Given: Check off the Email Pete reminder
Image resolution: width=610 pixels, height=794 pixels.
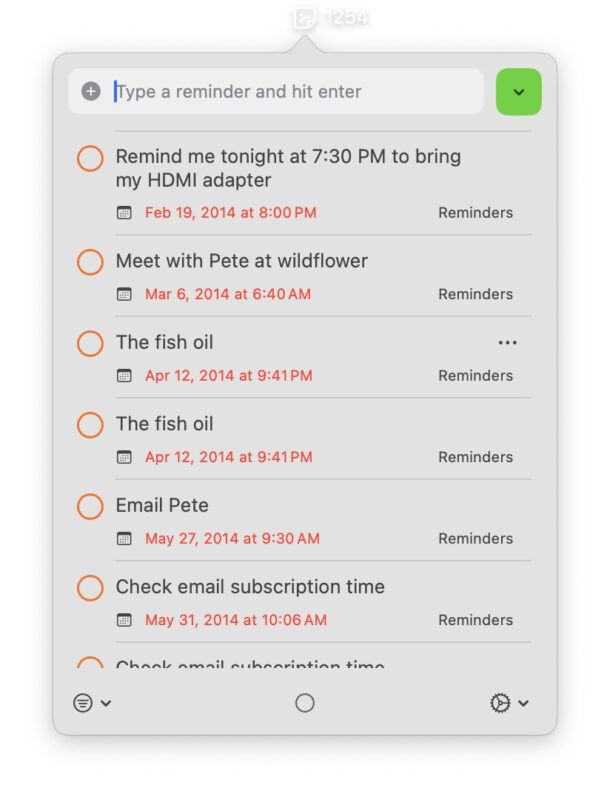Looking at the screenshot, I should point(90,506).
